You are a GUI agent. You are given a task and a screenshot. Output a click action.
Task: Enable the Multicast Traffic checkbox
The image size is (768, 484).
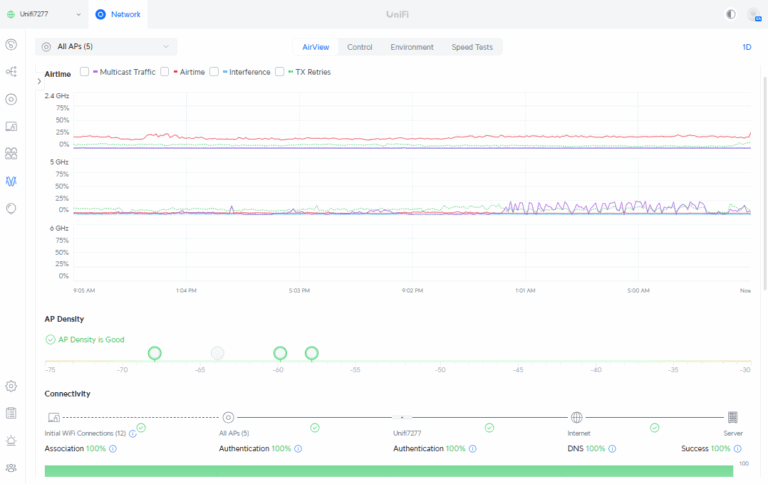tap(85, 72)
